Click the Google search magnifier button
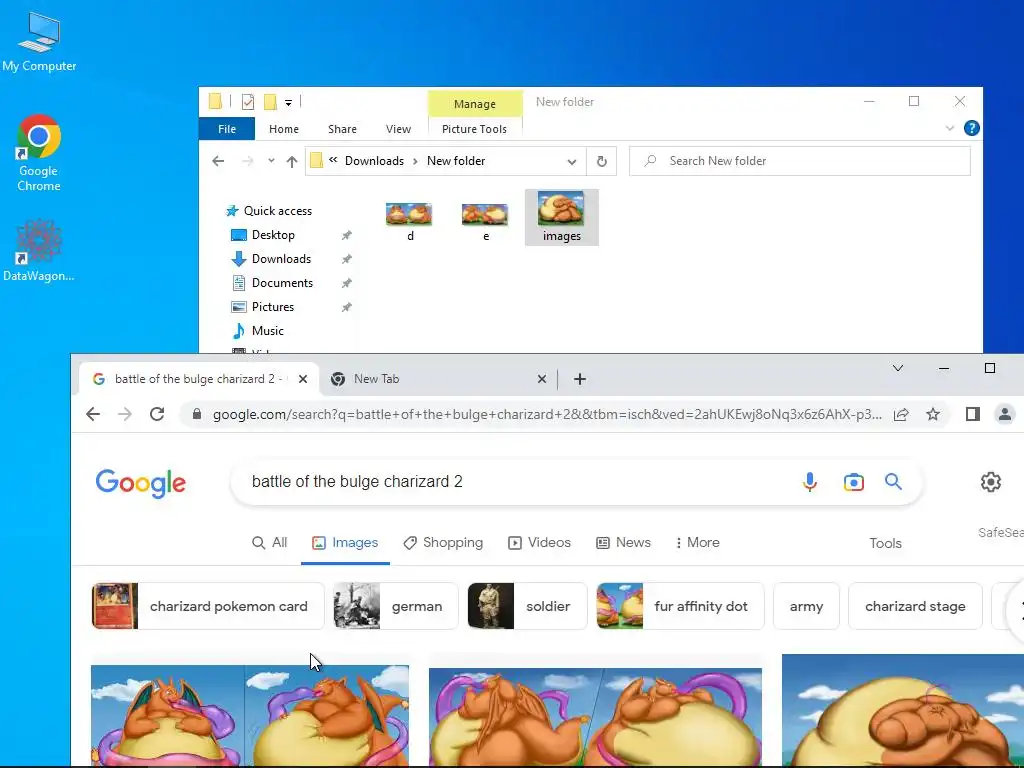Viewport: 1024px width, 768px height. click(x=893, y=482)
